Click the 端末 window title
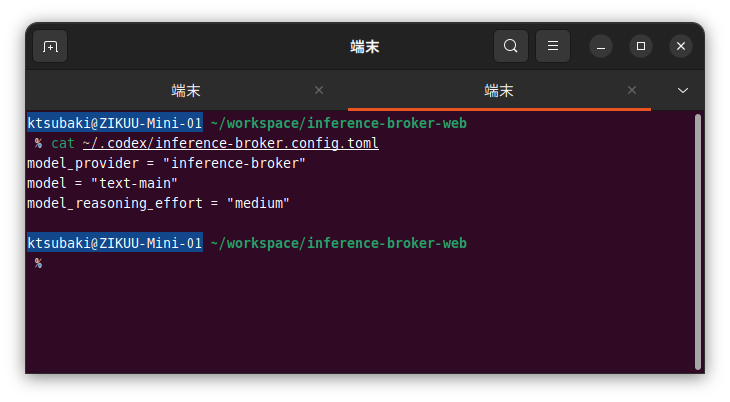Screen dimensions: 730x402 pos(365,47)
